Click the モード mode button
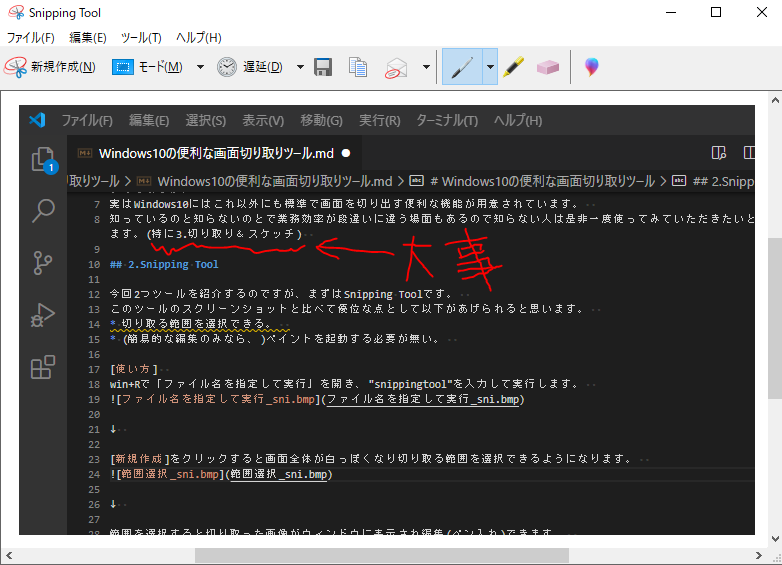This screenshot has width=782, height=565. tap(147, 67)
